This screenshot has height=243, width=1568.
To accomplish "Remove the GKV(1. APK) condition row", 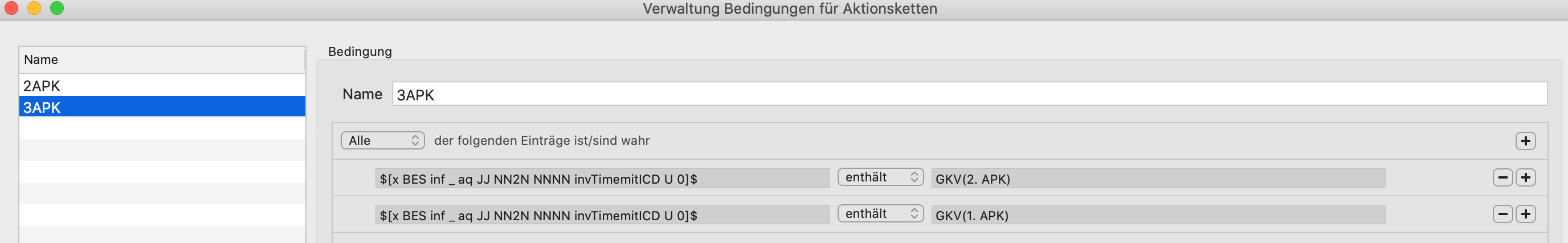I will [x=1503, y=214].
